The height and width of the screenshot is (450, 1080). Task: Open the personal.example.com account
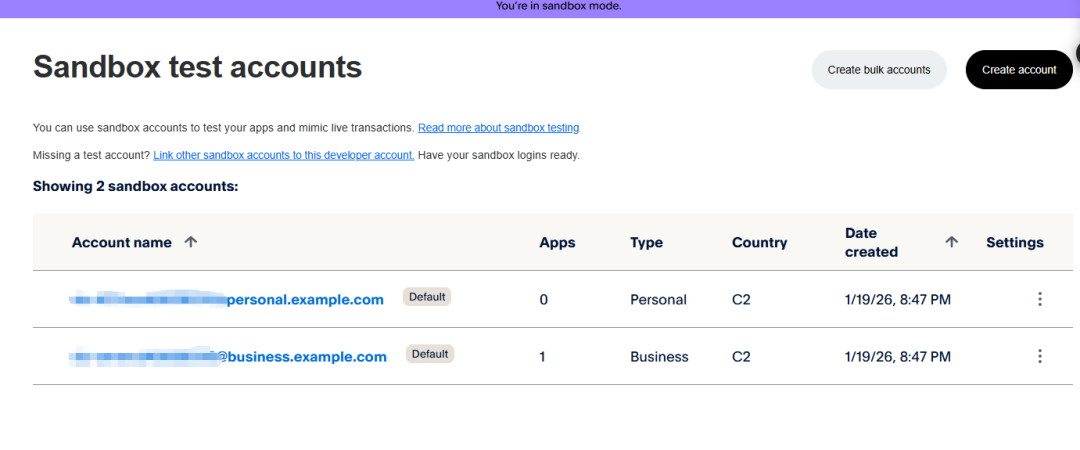tap(305, 300)
